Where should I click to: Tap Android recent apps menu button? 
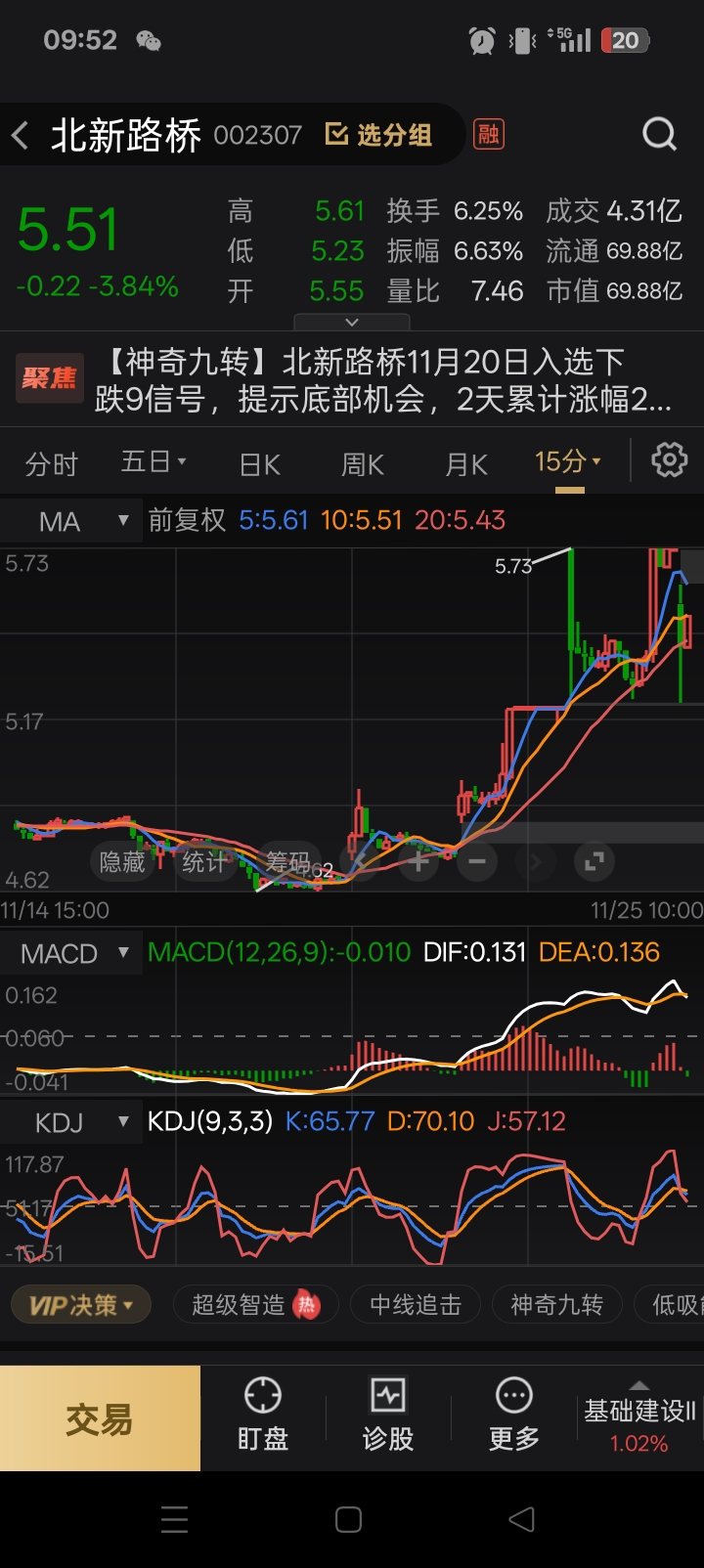(x=174, y=1519)
